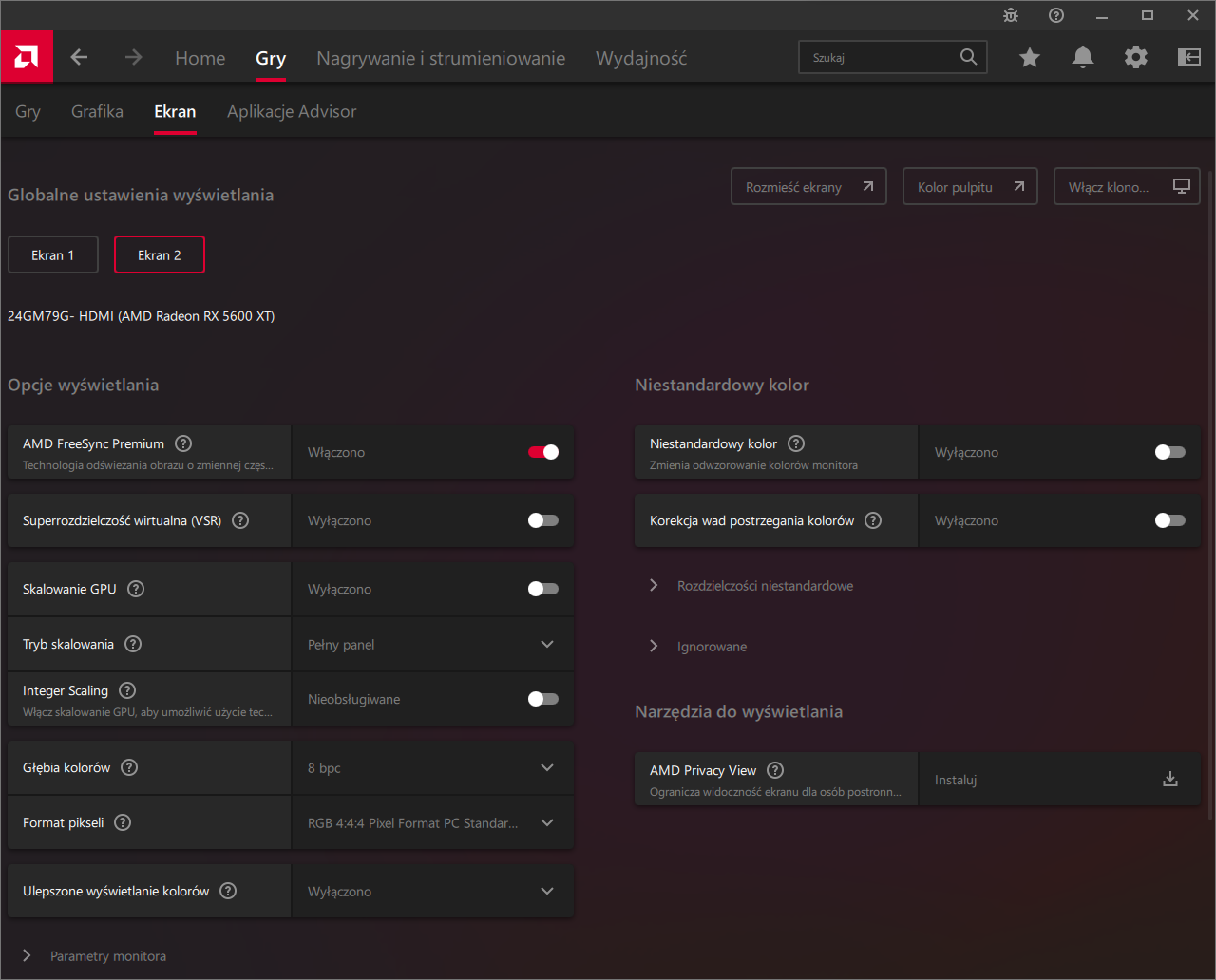
Task: Show help for Skalowanie GPU
Action: pyautogui.click(x=137, y=589)
